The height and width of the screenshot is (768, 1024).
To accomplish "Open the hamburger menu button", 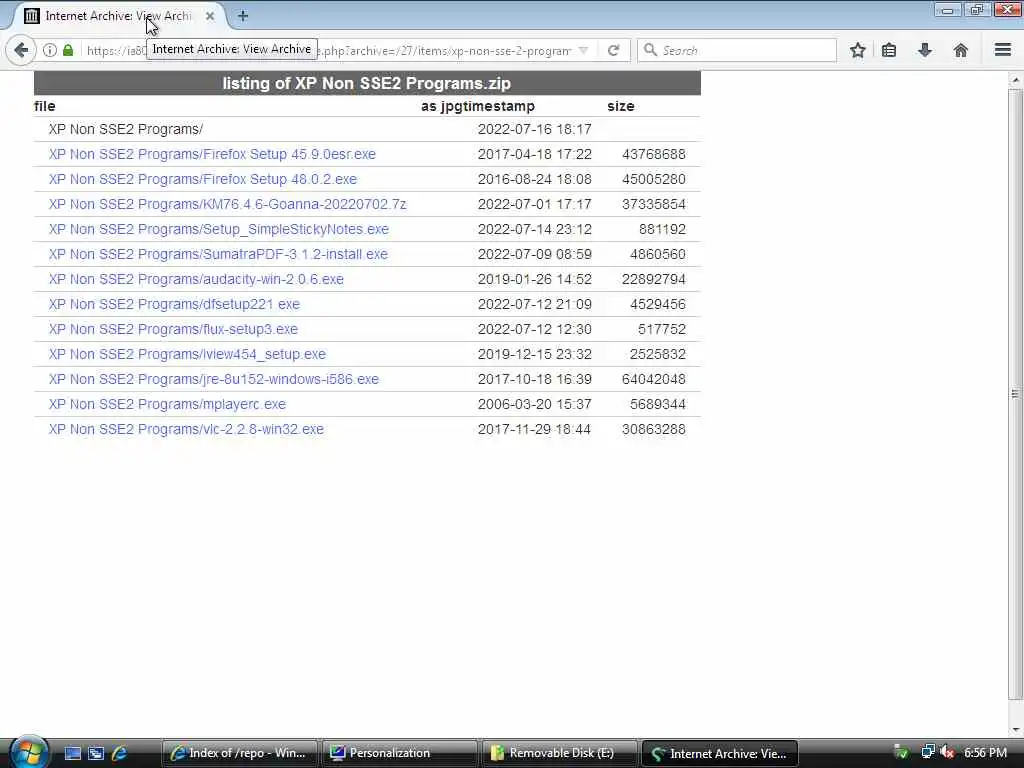I will (1003, 50).
